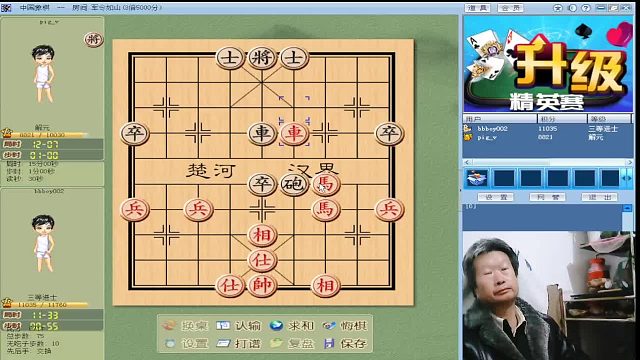Viewport: 640px width, 360px height.
Task: Click the 设置 button under the item slots
Action: pyautogui.click(x=496, y=197)
